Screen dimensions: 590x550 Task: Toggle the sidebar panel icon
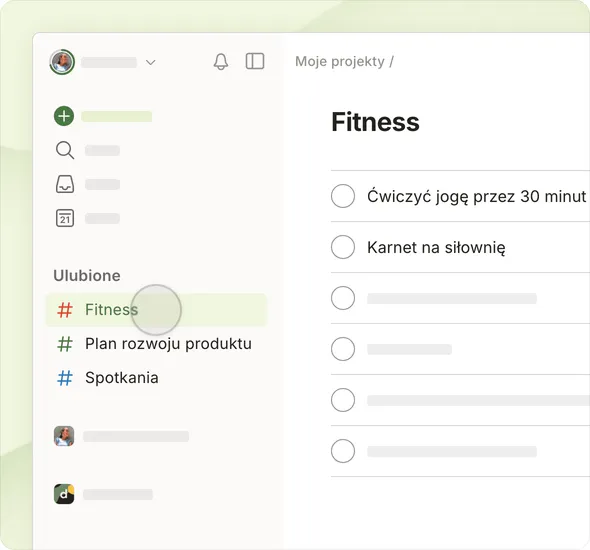click(255, 61)
